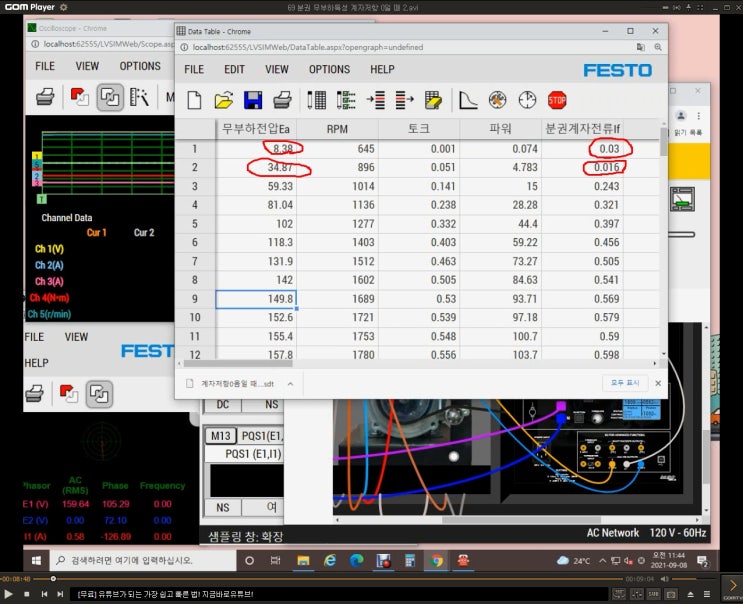The image size is (743, 604).
Task: Click the translate icon in Data Table address bar
Action: 641,47
